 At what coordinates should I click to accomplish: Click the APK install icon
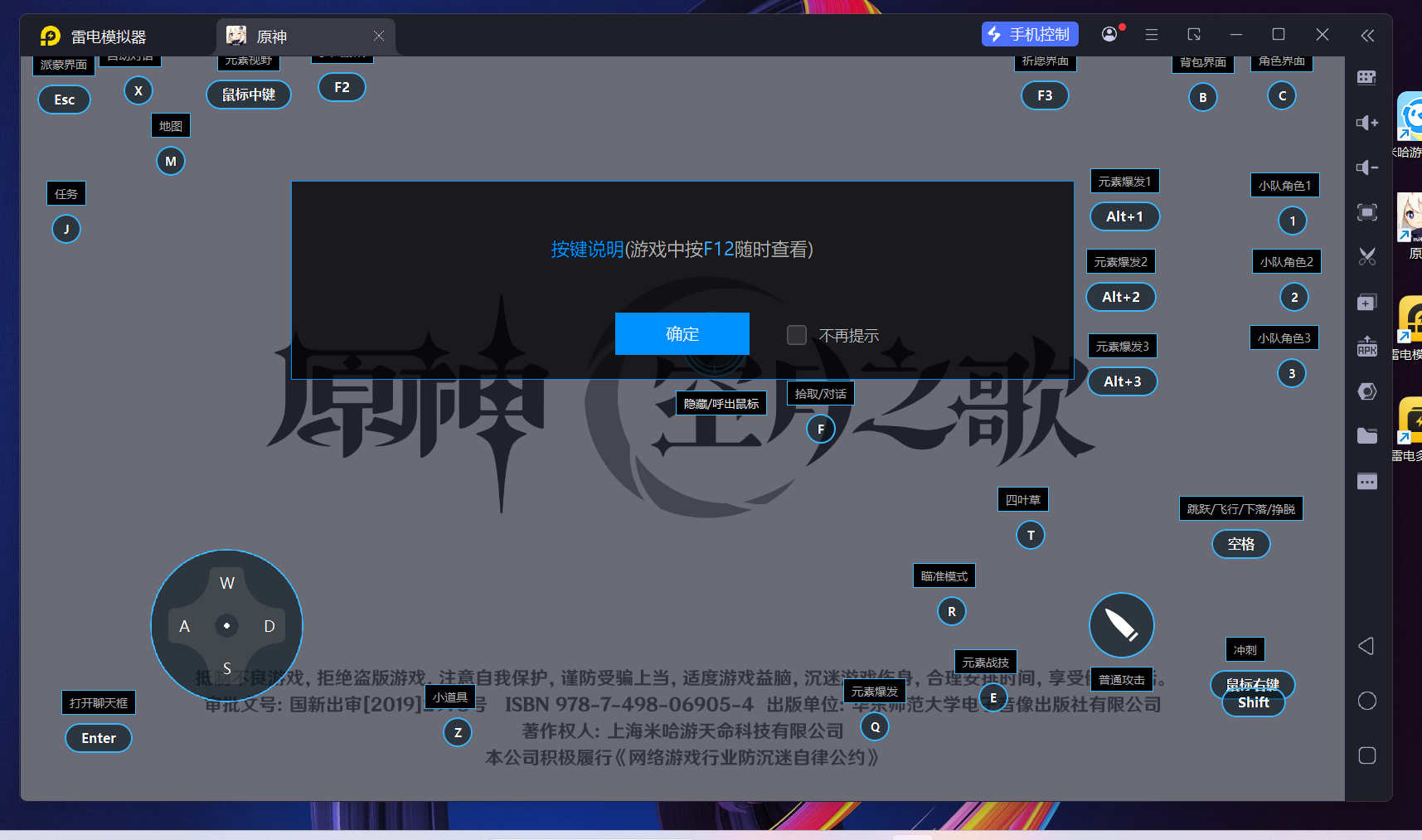[1366, 347]
